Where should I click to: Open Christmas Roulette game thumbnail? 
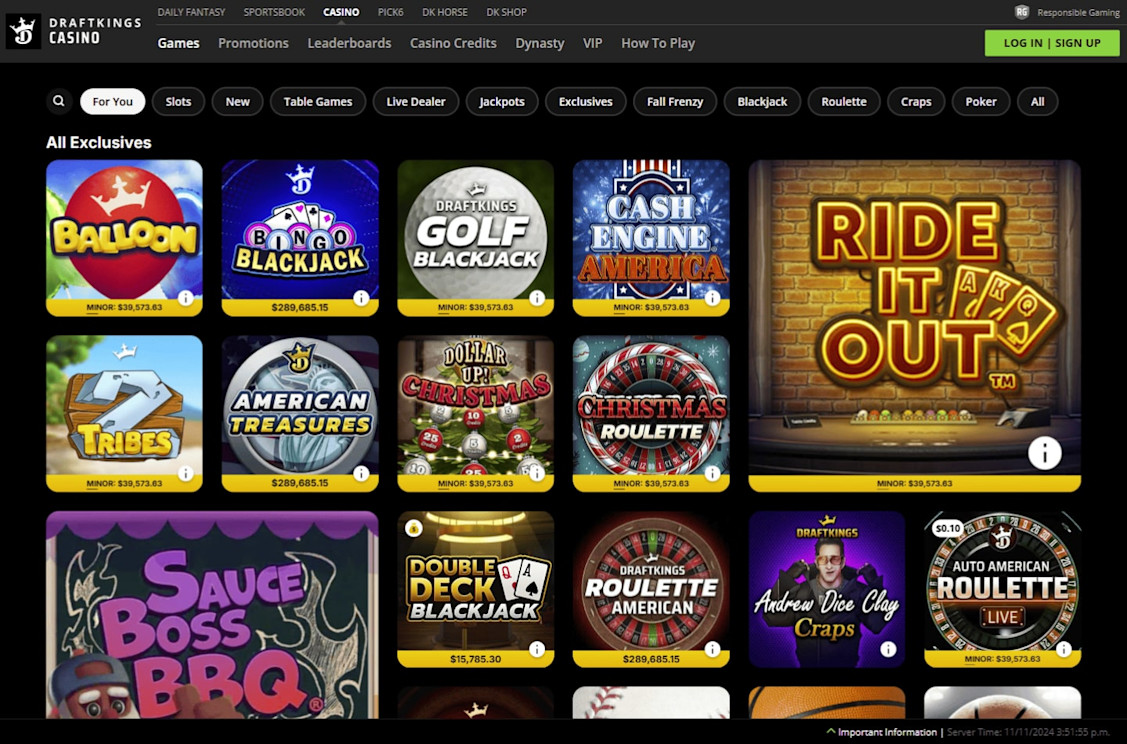coord(651,413)
